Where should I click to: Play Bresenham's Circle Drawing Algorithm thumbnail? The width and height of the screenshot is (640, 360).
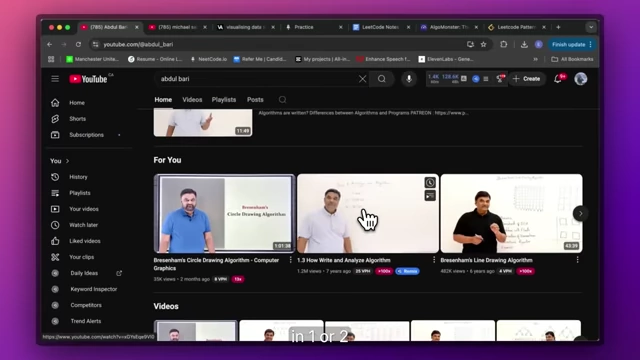[x=224, y=213]
